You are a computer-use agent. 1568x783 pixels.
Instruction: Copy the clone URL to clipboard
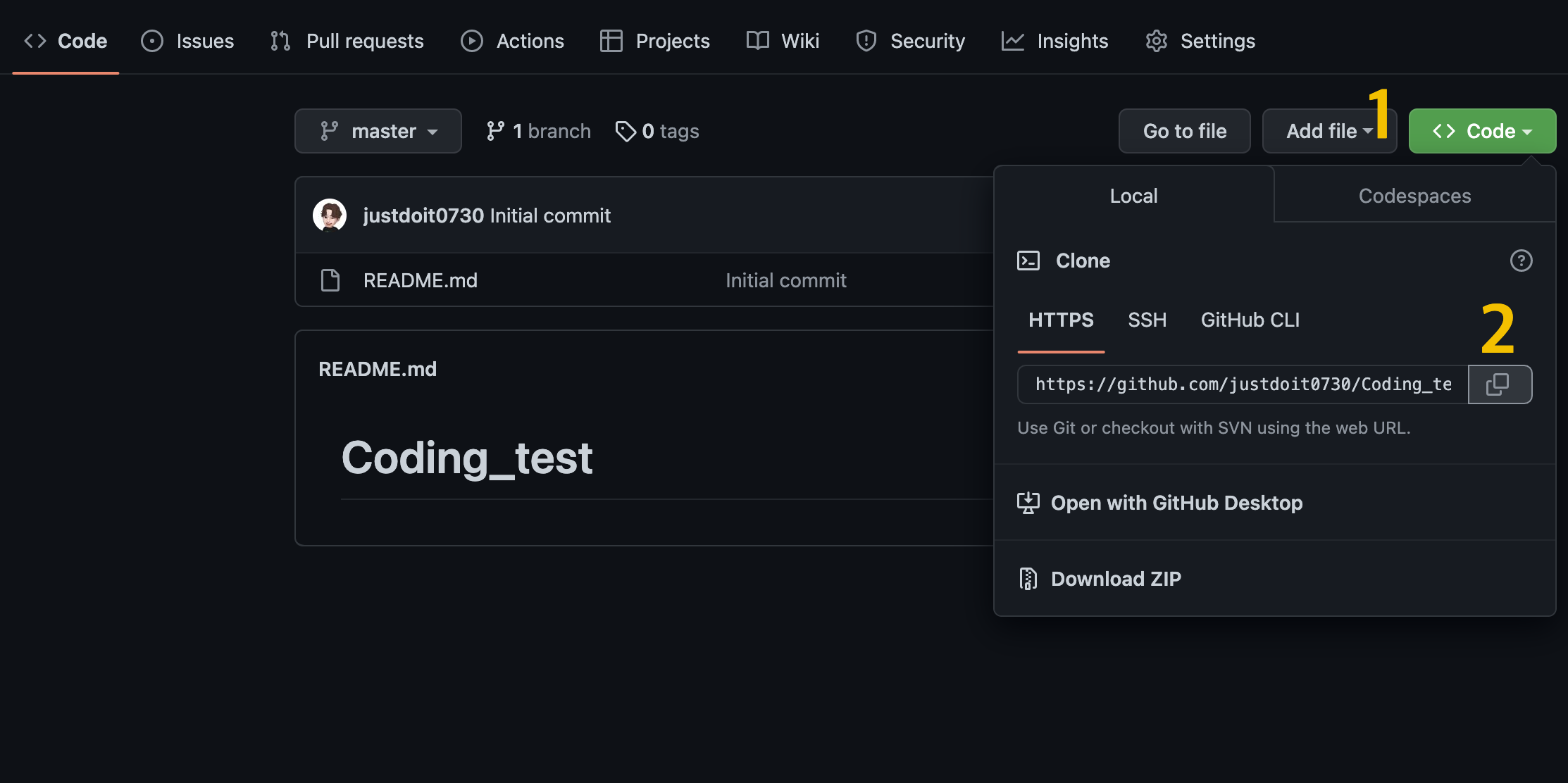[1500, 384]
